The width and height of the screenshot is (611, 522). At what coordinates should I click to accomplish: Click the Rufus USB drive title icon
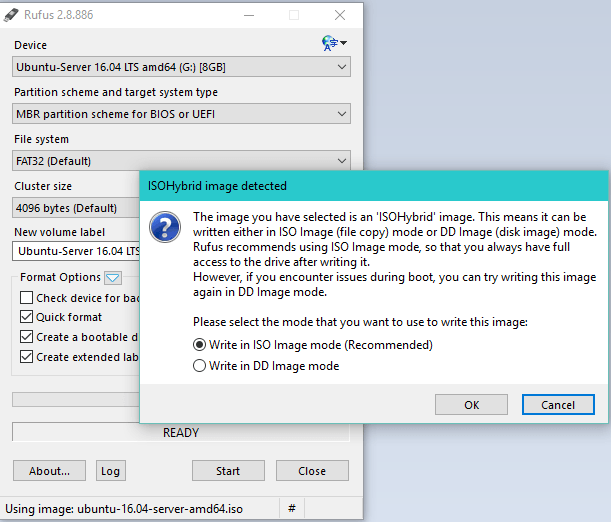tap(11, 15)
